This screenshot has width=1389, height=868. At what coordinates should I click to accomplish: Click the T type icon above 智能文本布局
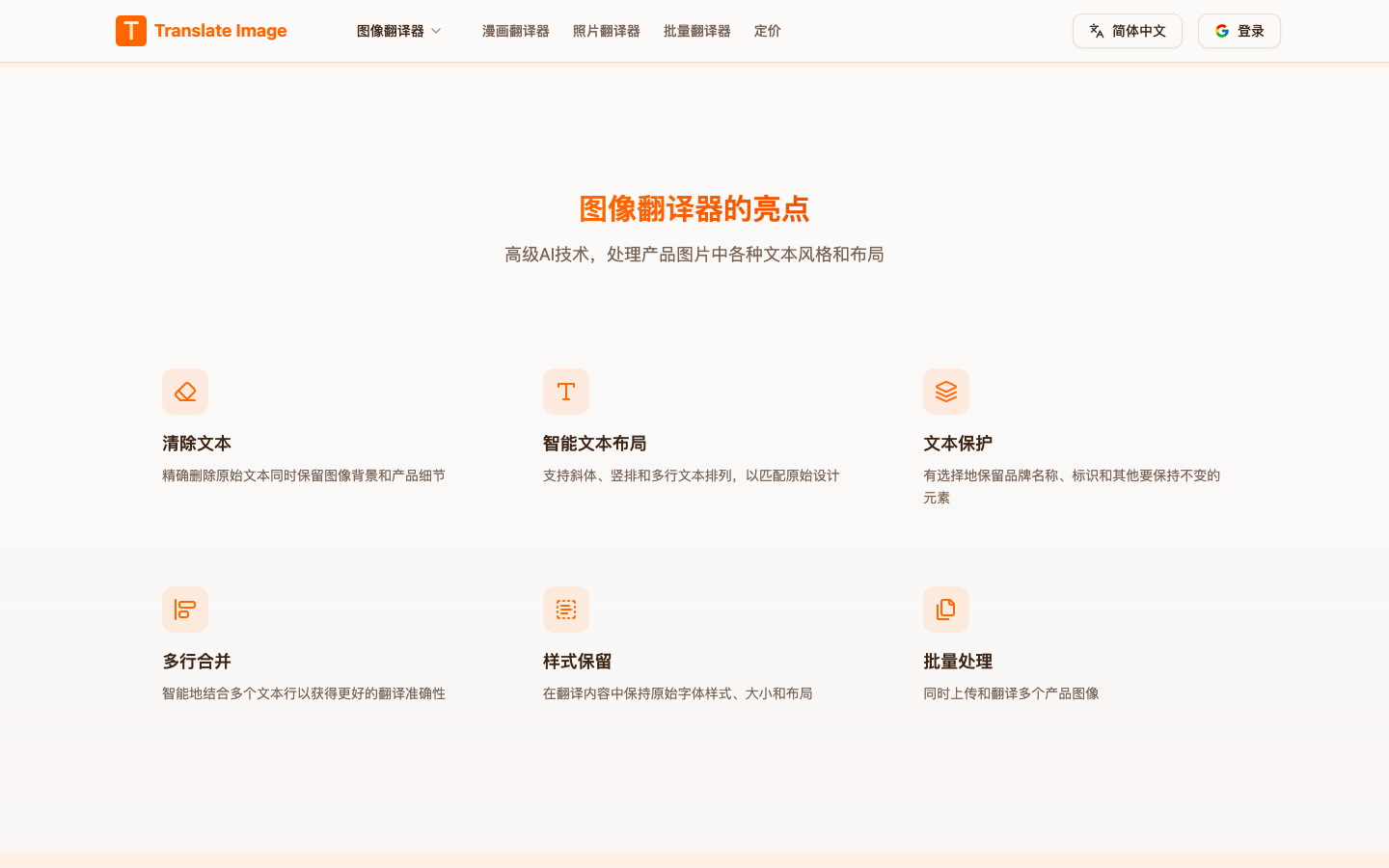(566, 392)
